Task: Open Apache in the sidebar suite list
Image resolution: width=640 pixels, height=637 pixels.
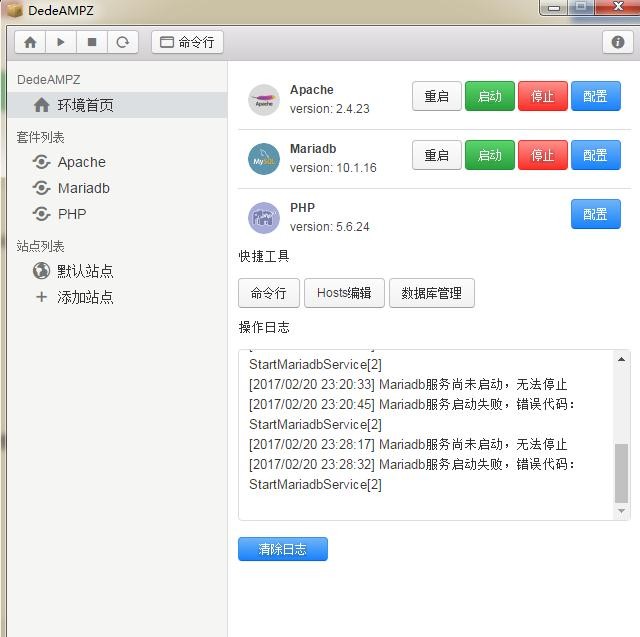Action: (x=82, y=162)
